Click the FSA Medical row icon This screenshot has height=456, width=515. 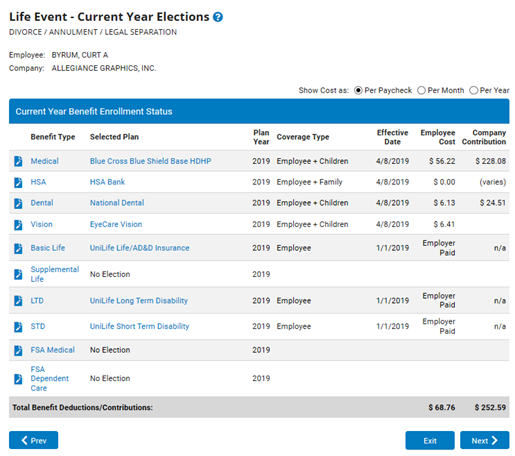[18, 350]
